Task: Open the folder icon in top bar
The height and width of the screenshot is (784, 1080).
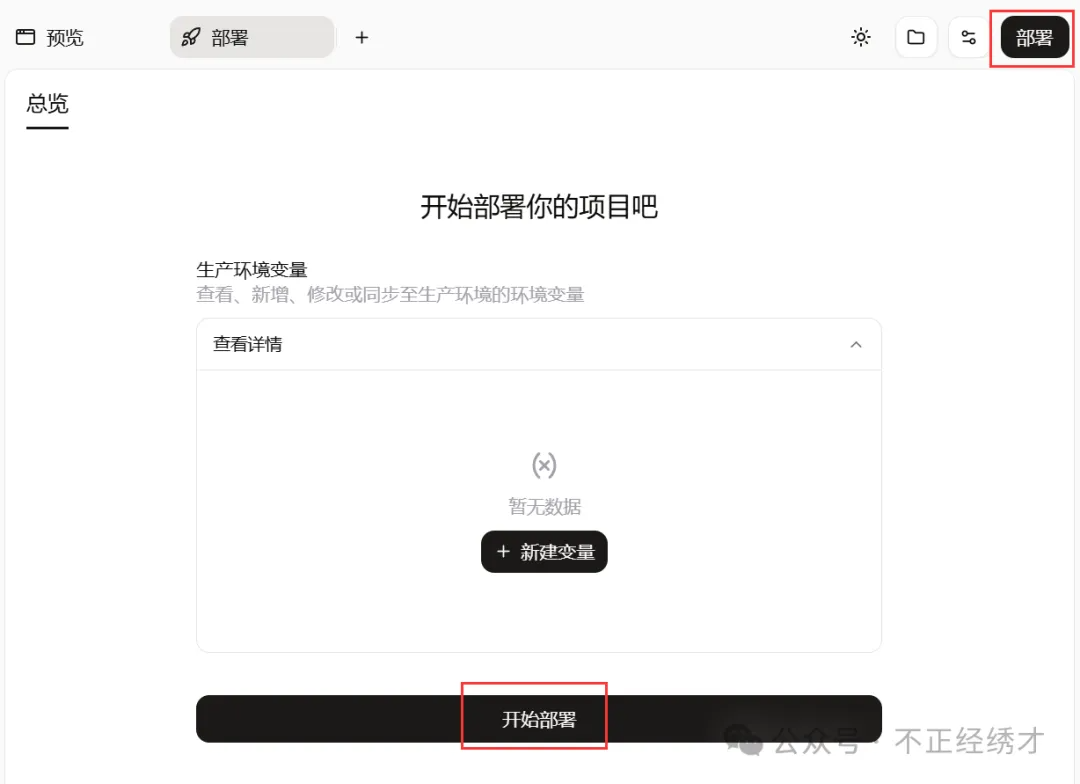Action: pyautogui.click(x=915, y=37)
